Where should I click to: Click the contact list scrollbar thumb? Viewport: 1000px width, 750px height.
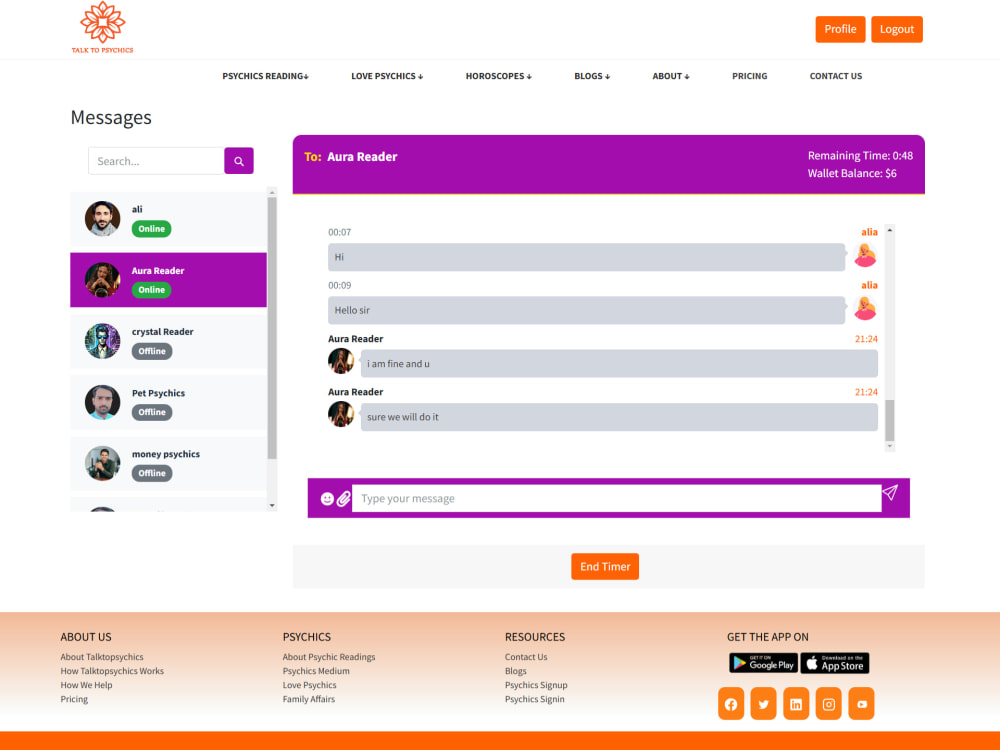coord(272,328)
